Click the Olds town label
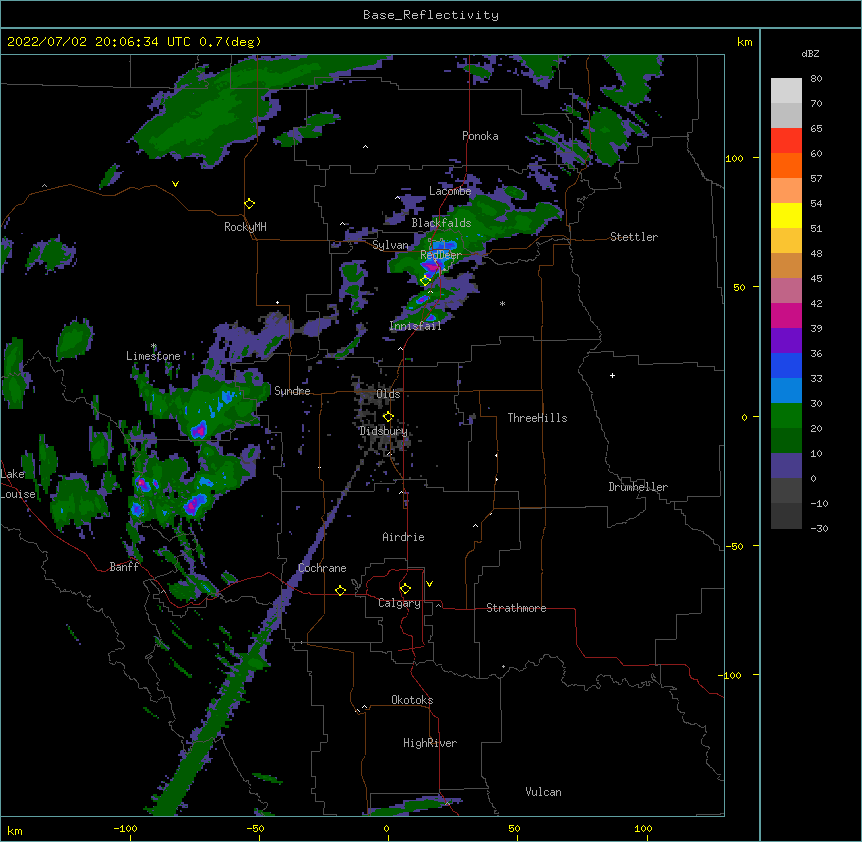This screenshot has height=842, width=862. tap(388, 394)
